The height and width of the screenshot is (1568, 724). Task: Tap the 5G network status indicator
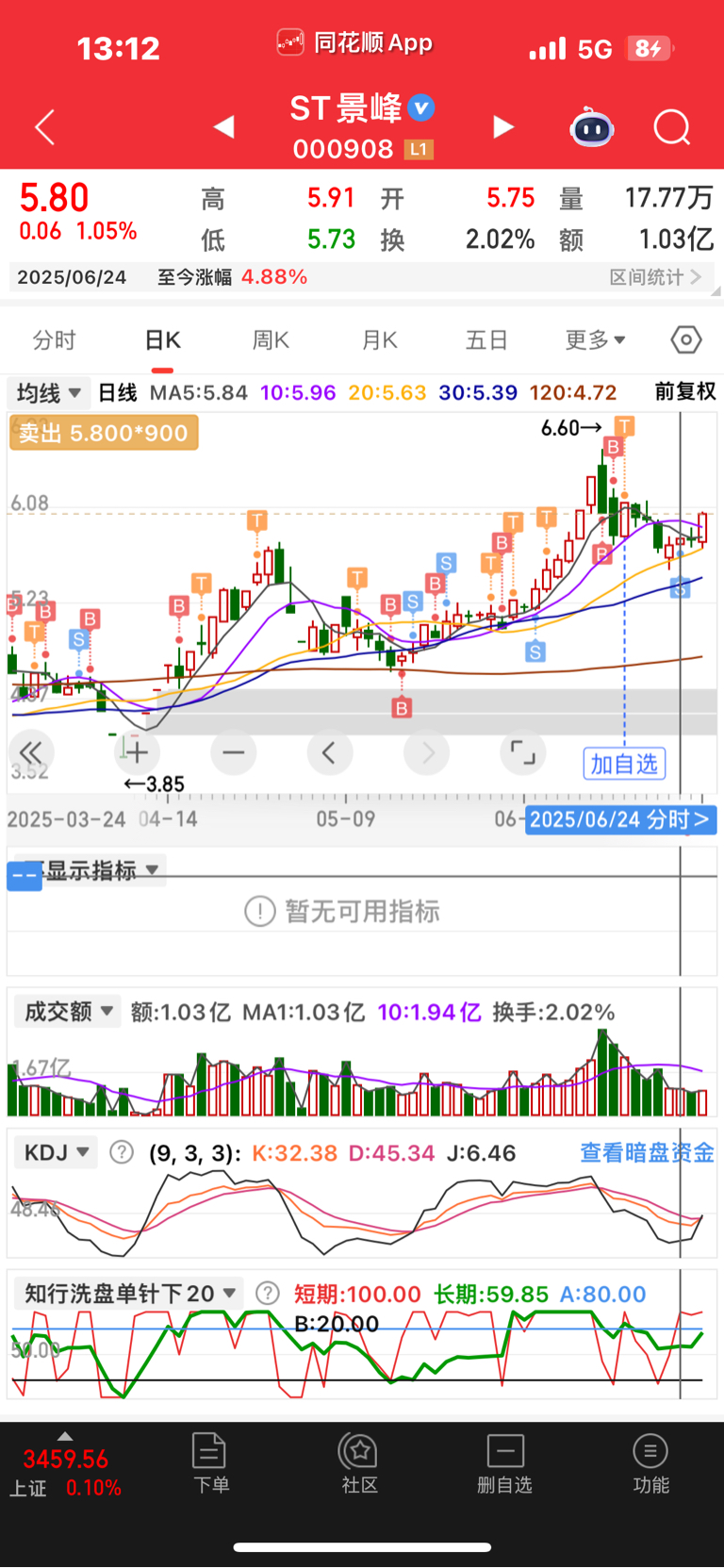click(595, 49)
